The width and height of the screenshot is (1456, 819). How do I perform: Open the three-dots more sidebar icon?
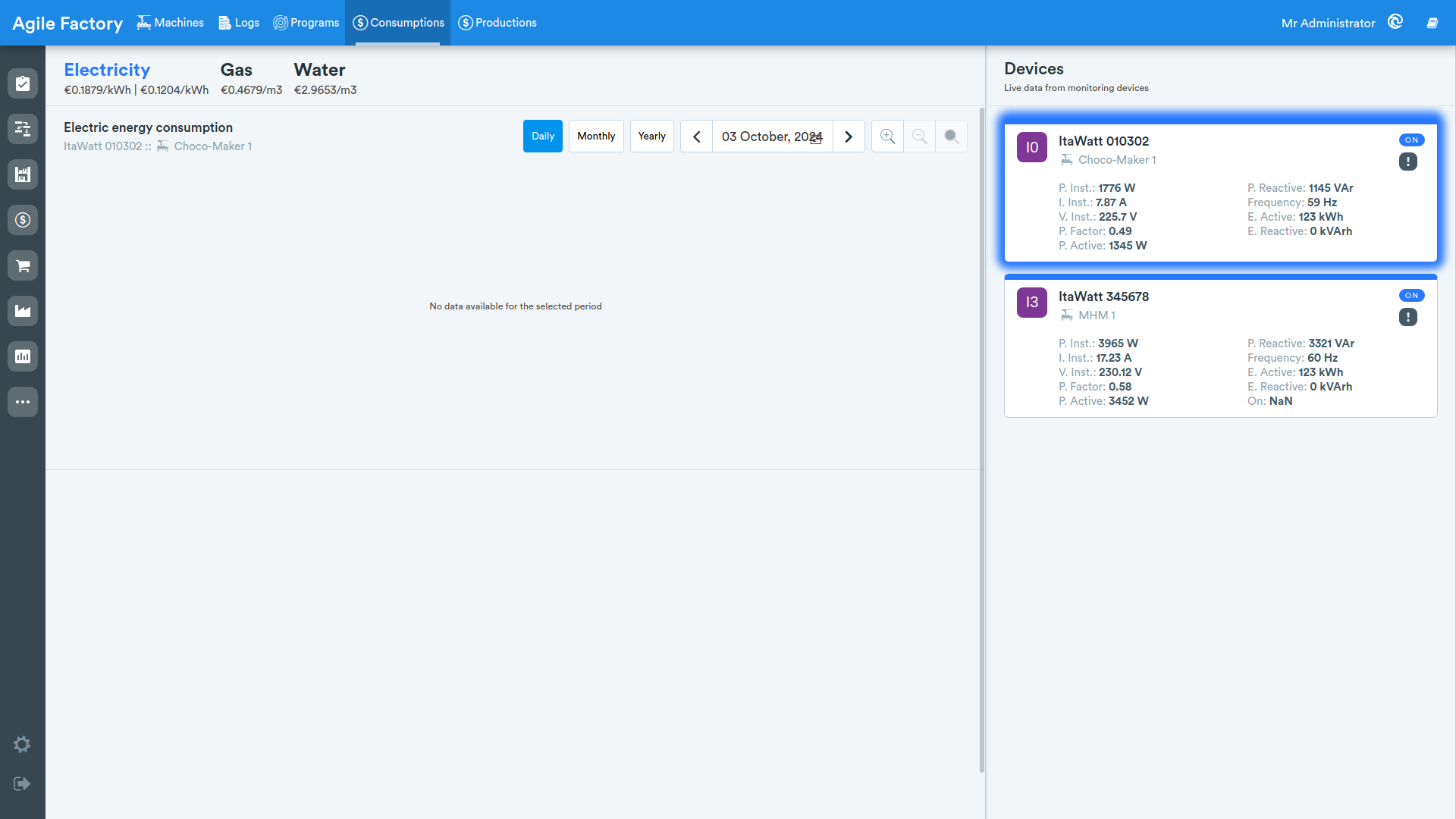(23, 402)
